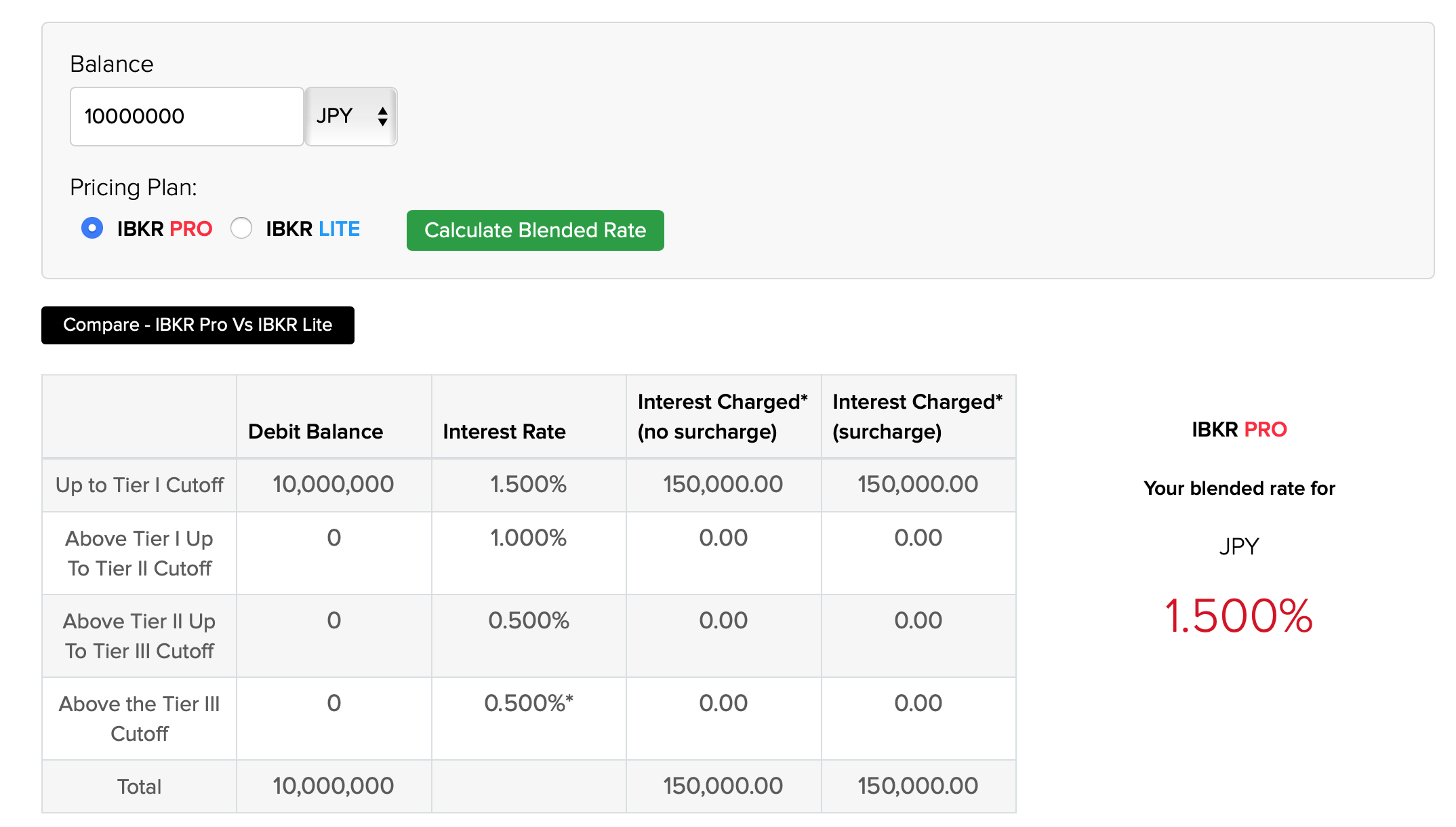
Task: Click Above Tier I Up To Tier II Cutoff label
Action: [140, 554]
